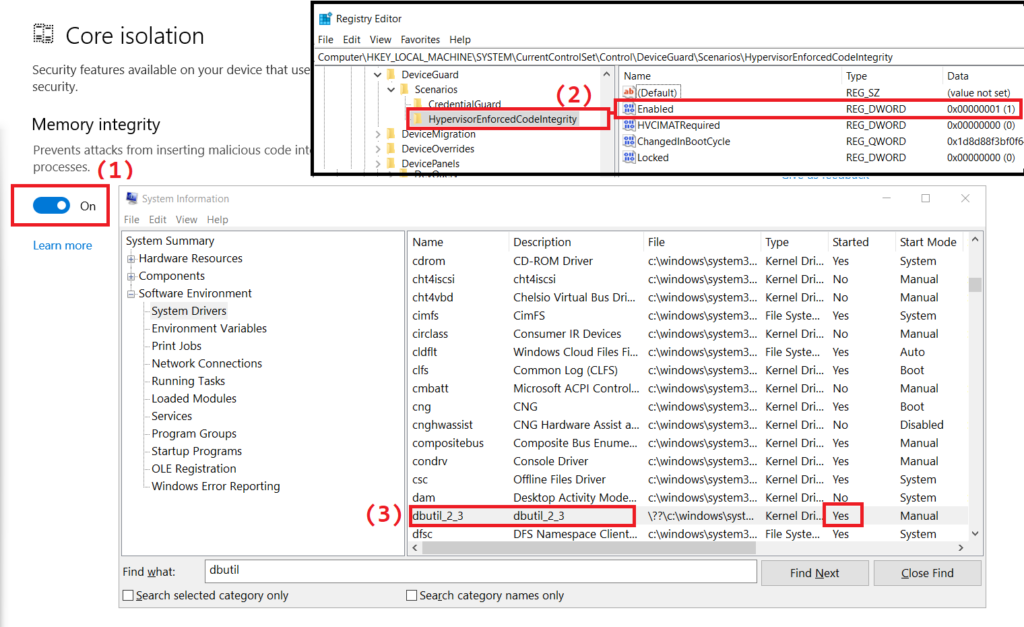Image resolution: width=1024 pixels, height=627 pixels.
Task: Open the Registry Editor Favorites menu
Action: (x=420, y=39)
